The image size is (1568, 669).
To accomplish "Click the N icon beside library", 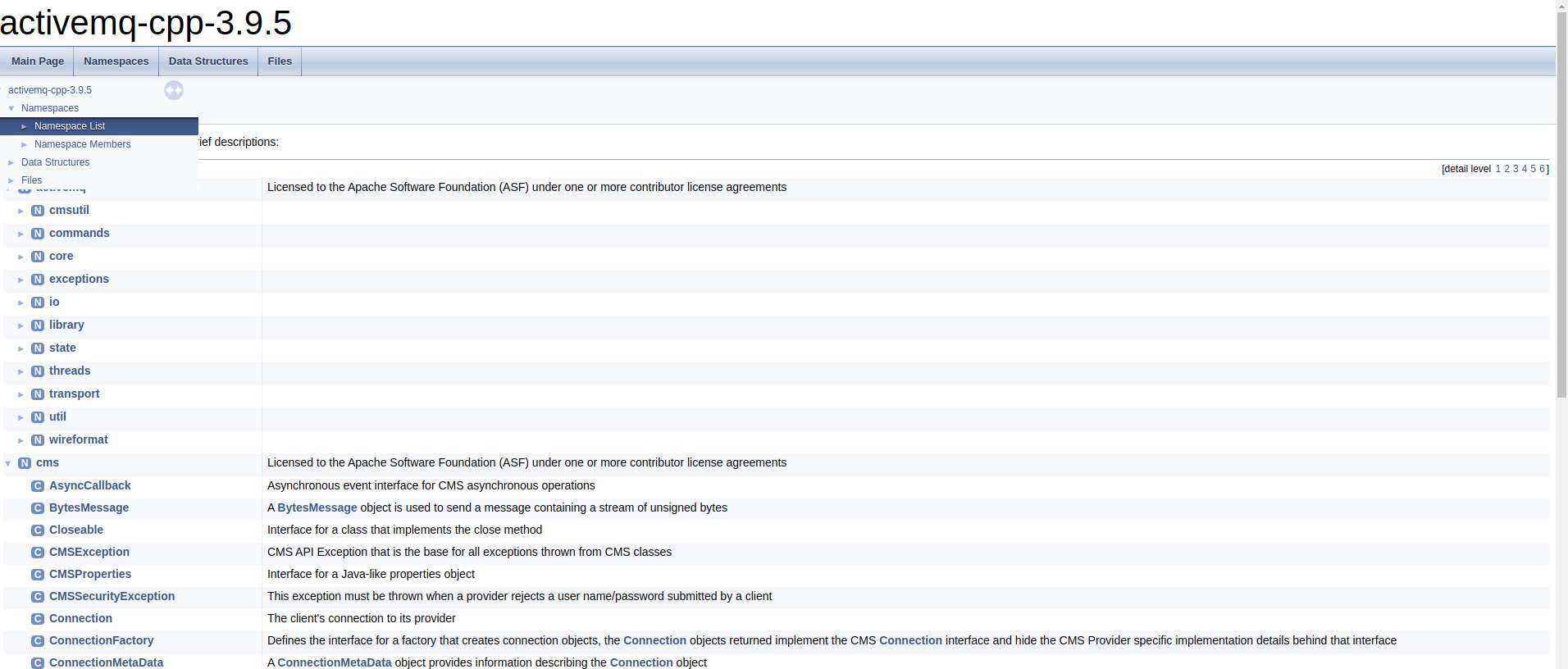I will click(38, 325).
